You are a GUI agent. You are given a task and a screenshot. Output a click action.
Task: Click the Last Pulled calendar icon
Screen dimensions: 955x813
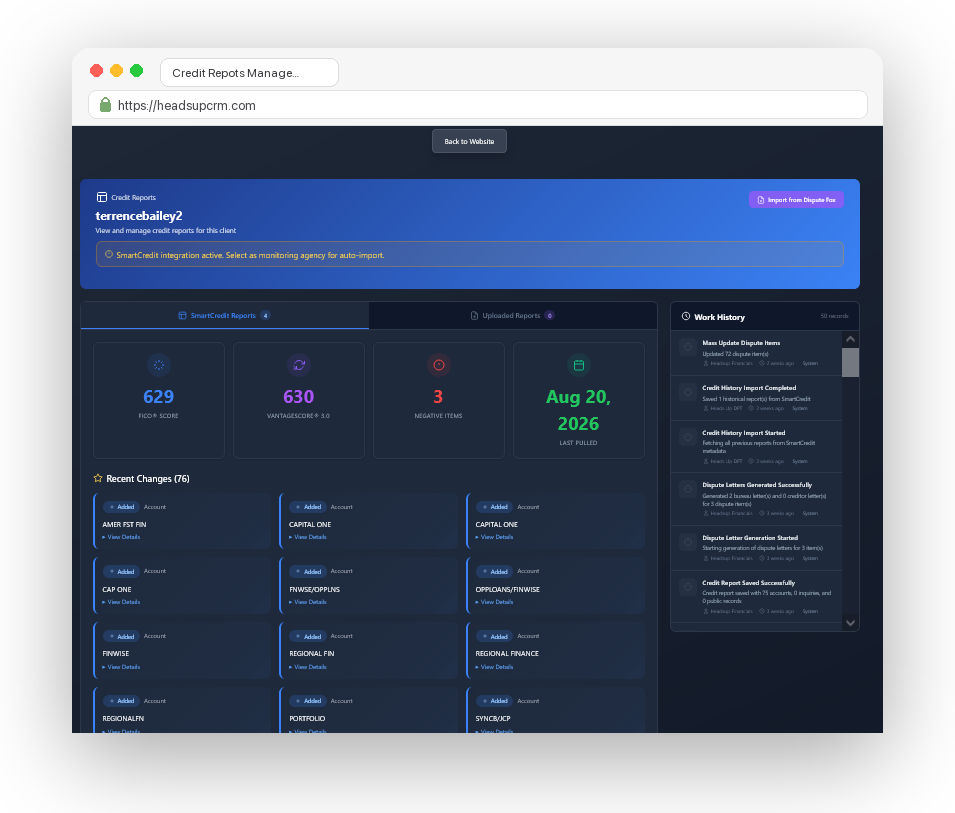point(579,365)
